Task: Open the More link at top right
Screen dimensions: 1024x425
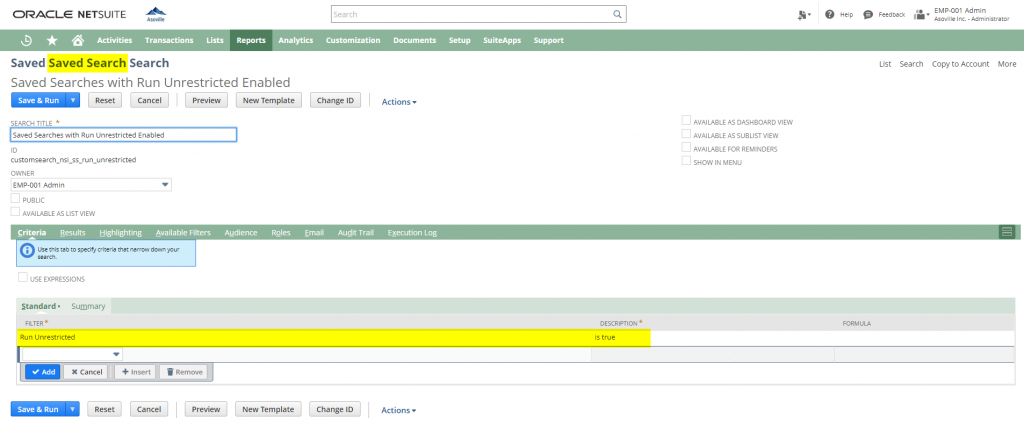Action: pos(1006,64)
